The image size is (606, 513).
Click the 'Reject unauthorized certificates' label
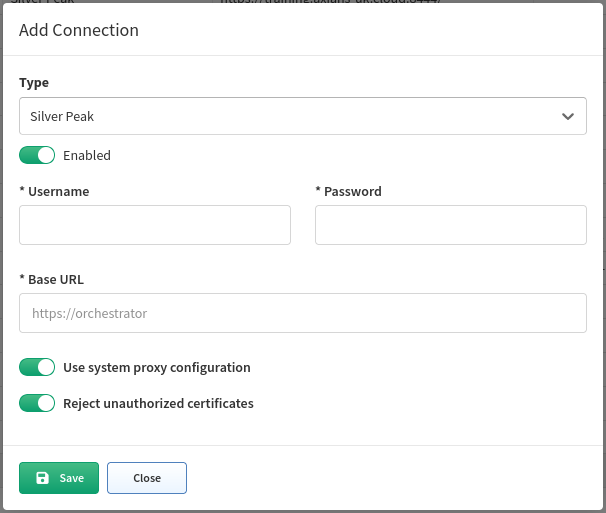pyautogui.click(x=158, y=404)
